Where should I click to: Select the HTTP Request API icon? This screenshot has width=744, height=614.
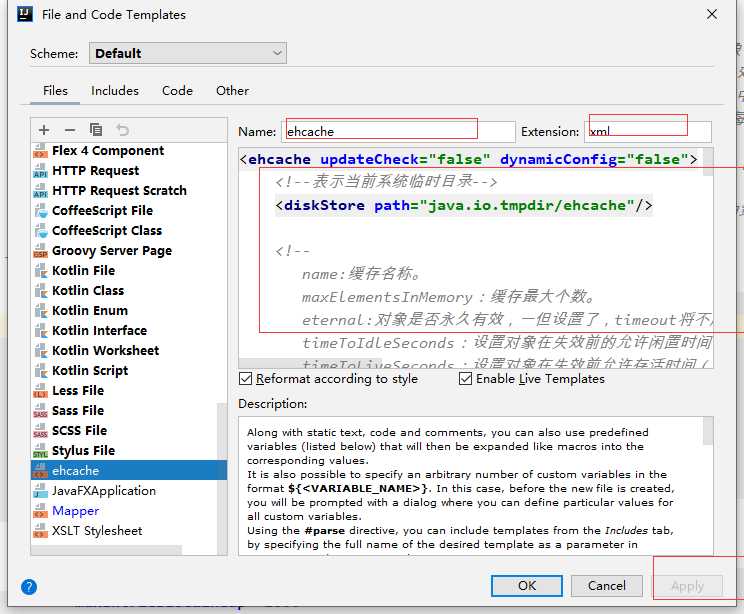click(41, 171)
